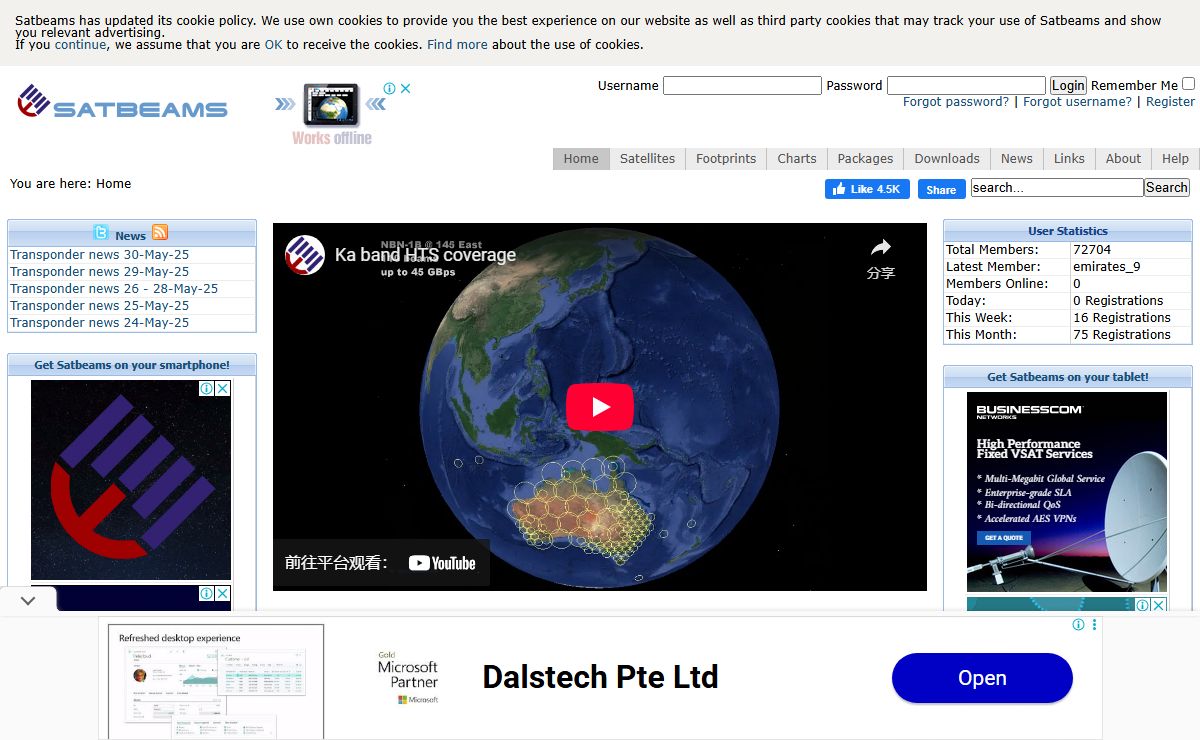Viewport: 1200px width, 740px height.
Task: Collapse the bottom ad with chevron
Action: coord(28,600)
